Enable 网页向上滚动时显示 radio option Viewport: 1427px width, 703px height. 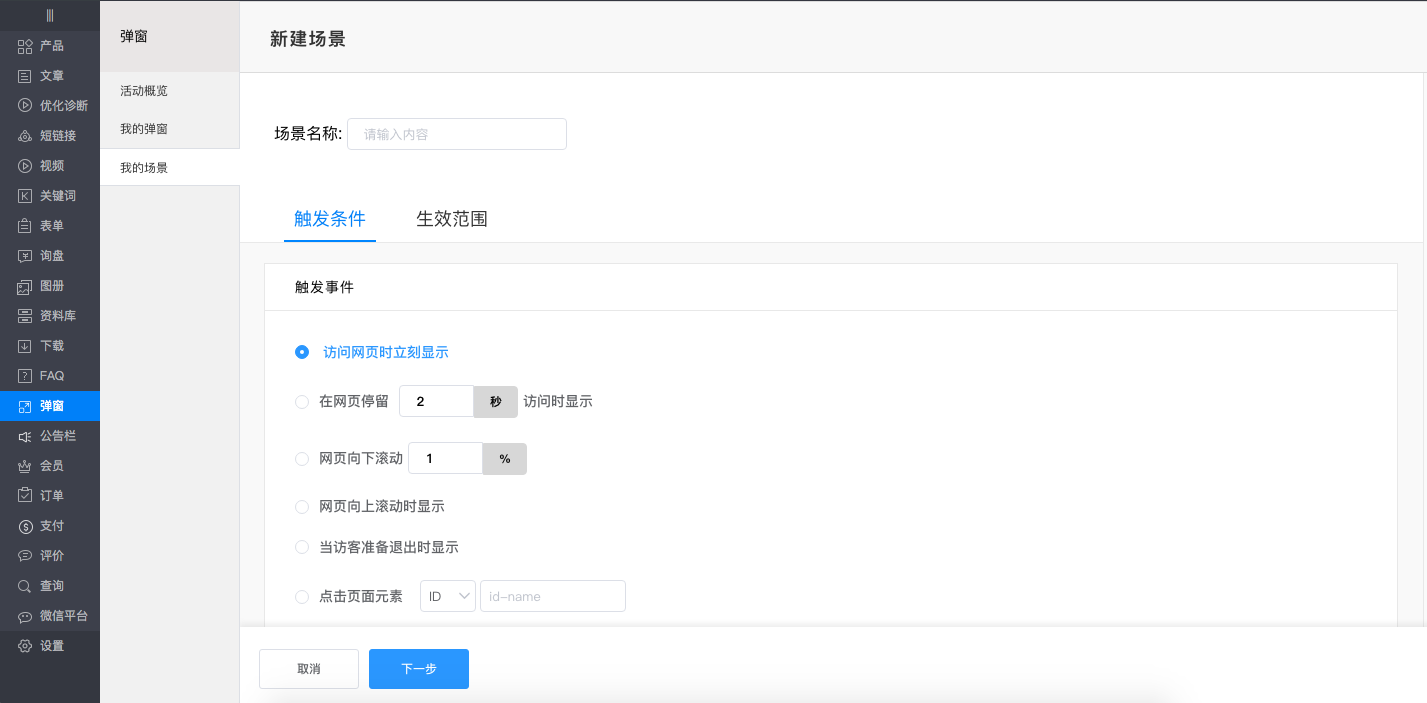(302, 507)
